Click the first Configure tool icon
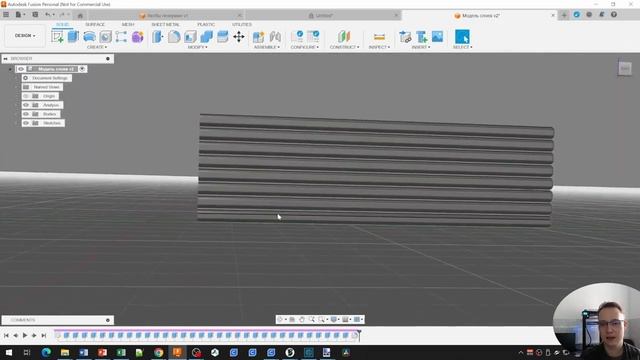The height and width of the screenshot is (360, 640). pos(297,36)
